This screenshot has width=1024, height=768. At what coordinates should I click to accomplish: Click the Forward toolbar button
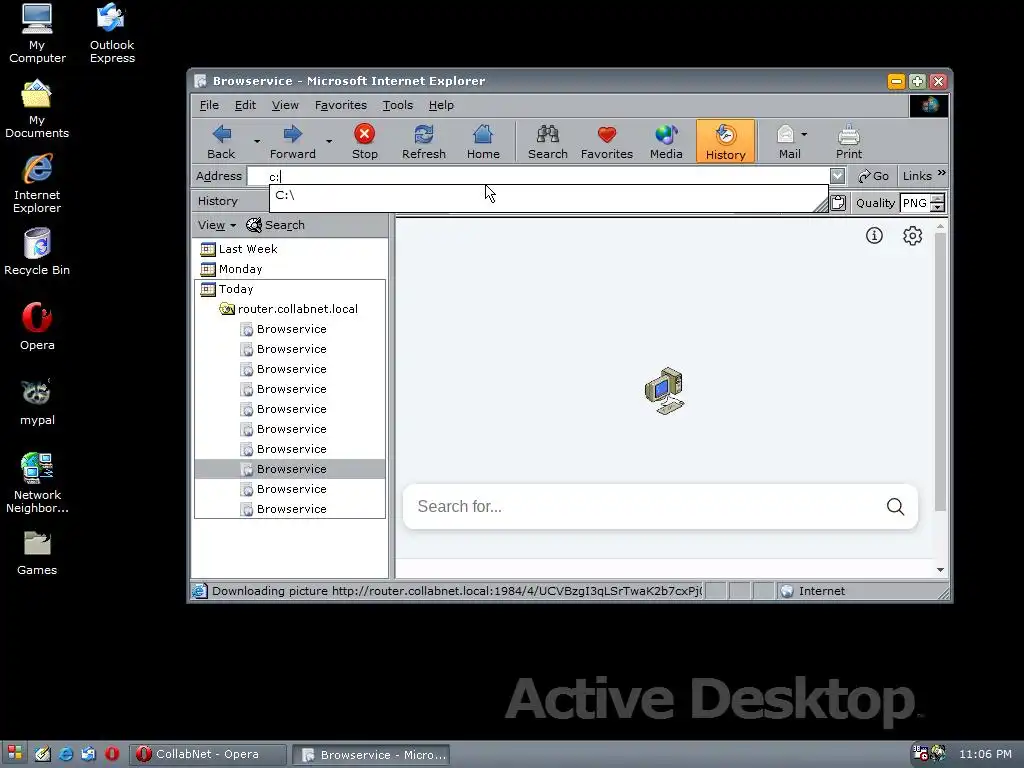[x=293, y=141]
